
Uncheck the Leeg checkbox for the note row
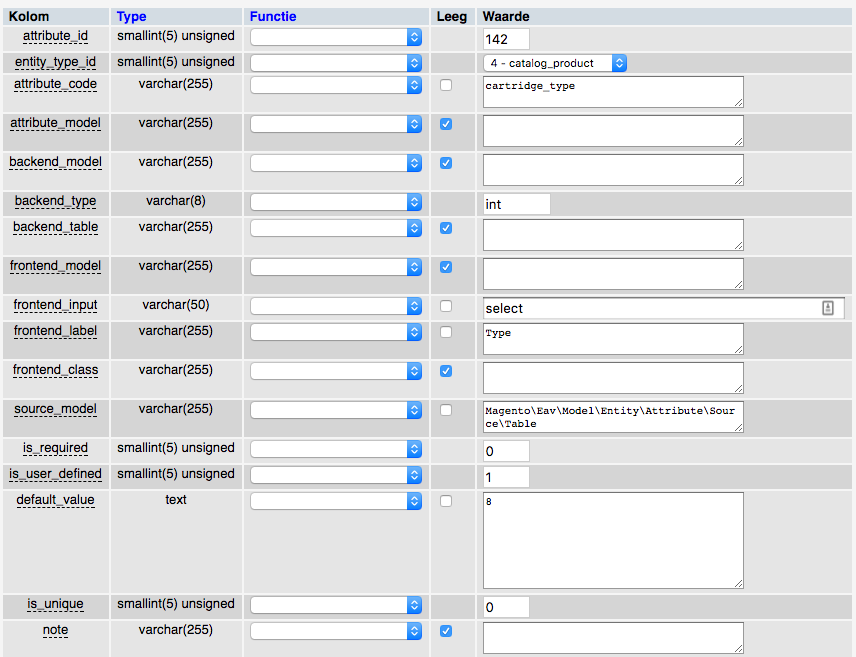click(445, 631)
